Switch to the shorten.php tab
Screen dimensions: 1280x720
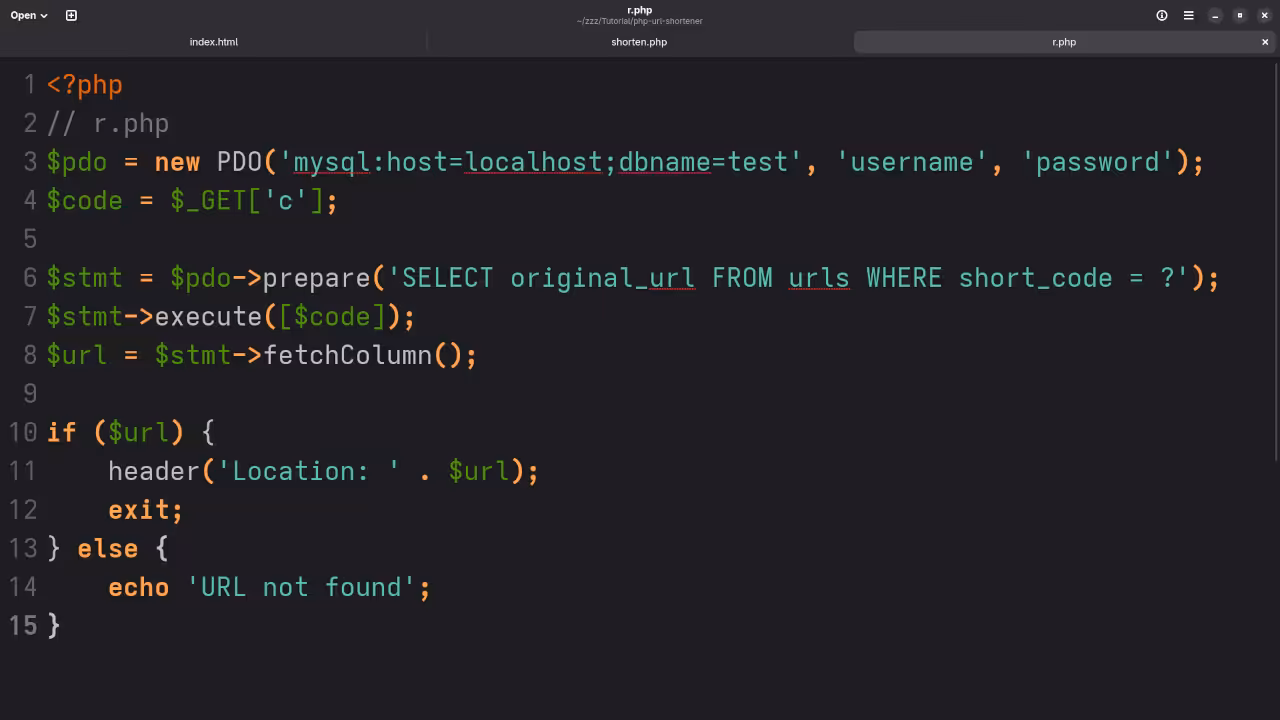point(639,42)
